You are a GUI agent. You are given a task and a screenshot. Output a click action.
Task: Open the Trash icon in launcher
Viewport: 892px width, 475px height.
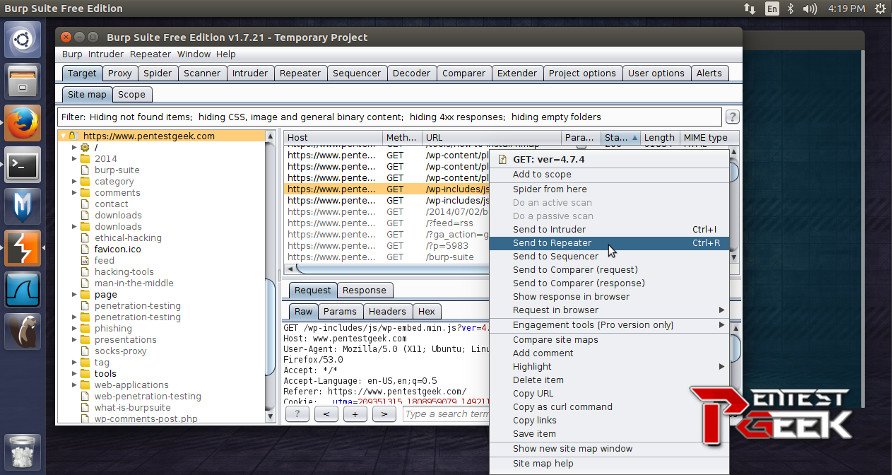tap(22, 451)
